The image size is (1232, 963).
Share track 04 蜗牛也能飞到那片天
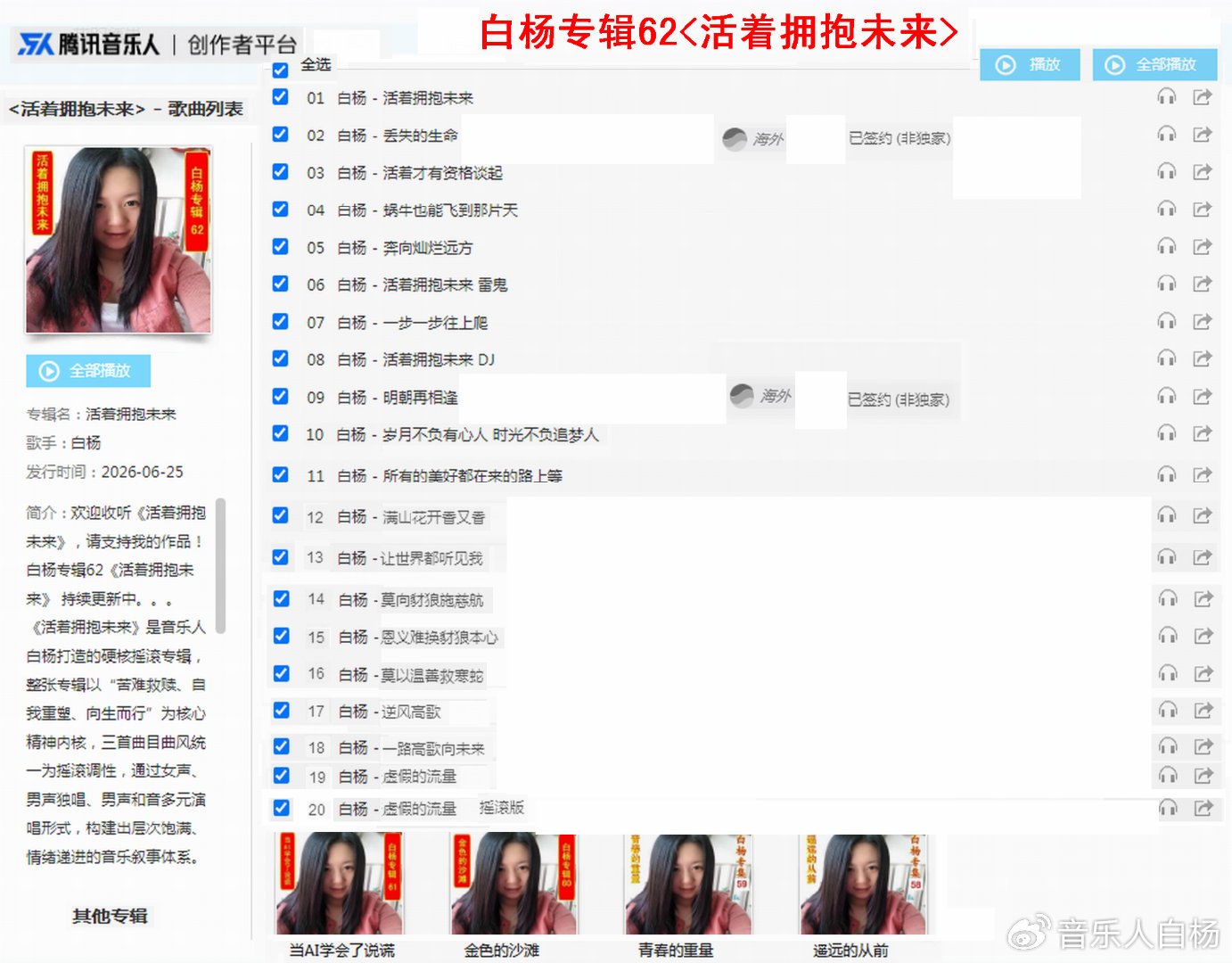click(x=1203, y=209)
